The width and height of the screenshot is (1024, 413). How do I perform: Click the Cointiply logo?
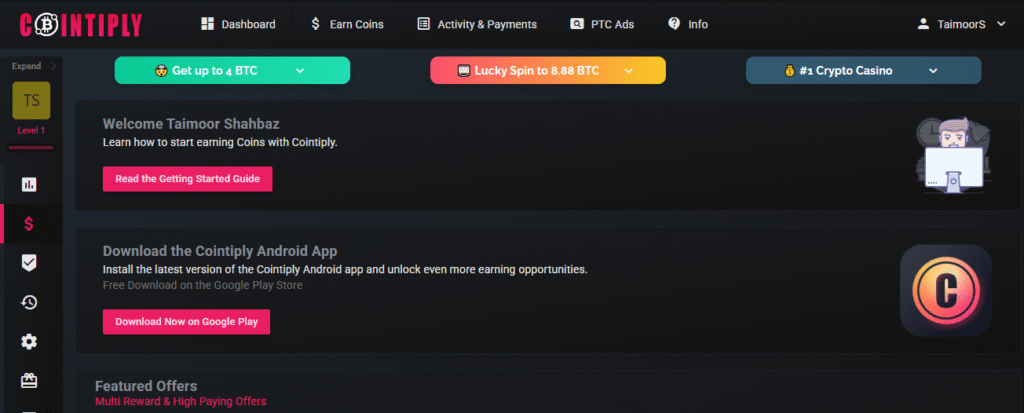coord(80,25)
